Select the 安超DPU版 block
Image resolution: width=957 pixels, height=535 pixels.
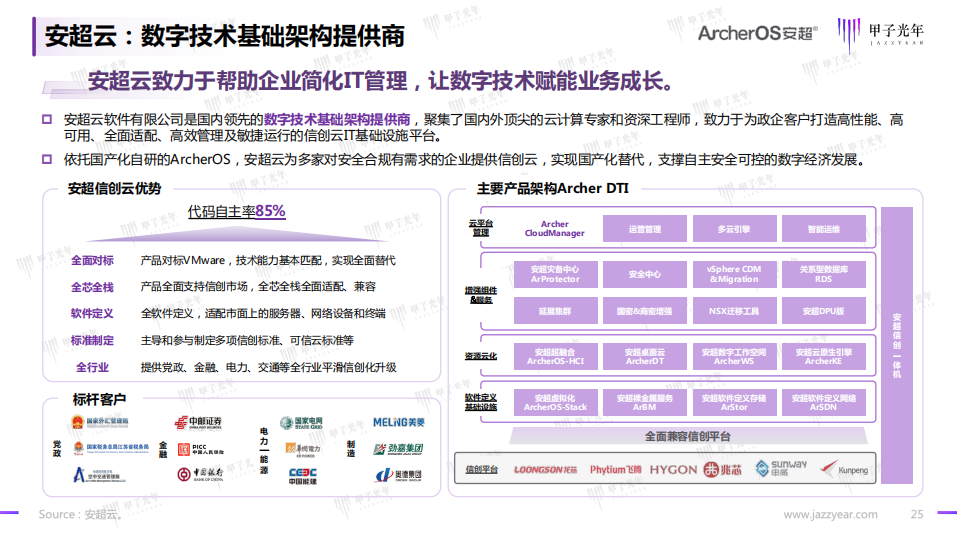pos(824,311)
